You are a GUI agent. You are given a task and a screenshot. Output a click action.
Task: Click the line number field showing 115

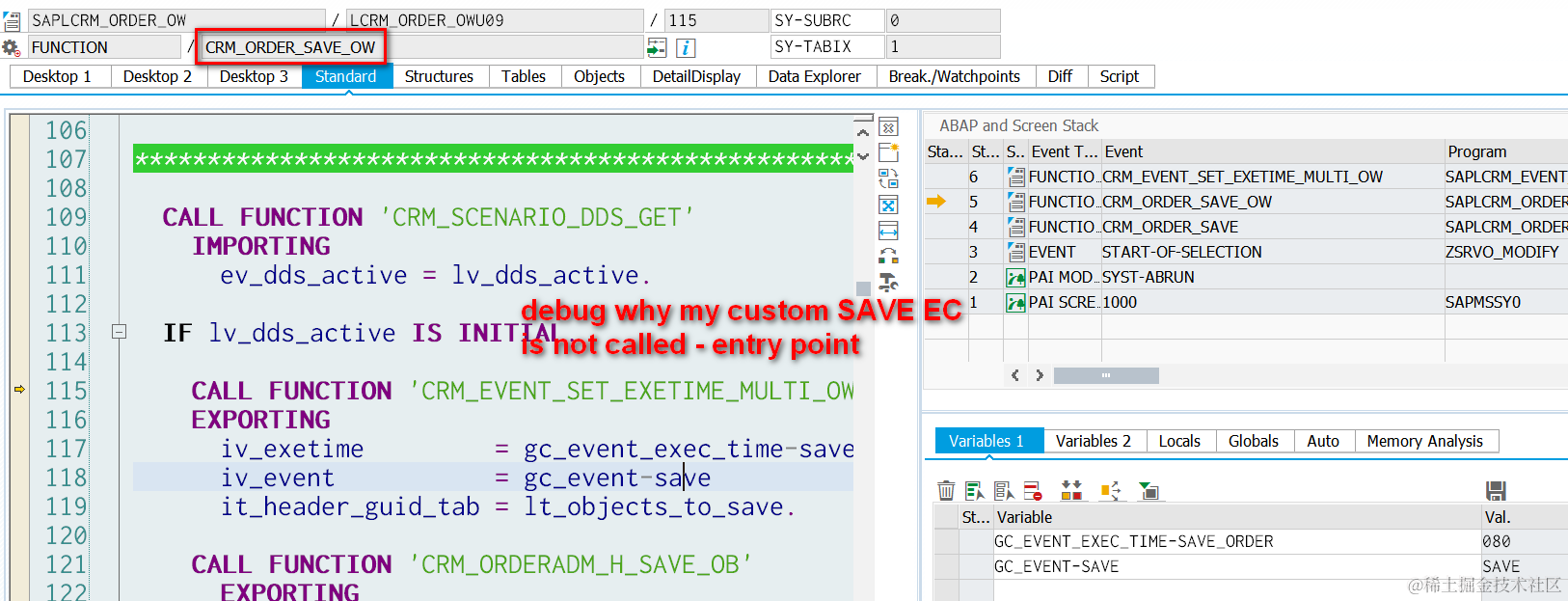(x=716, y=20)
